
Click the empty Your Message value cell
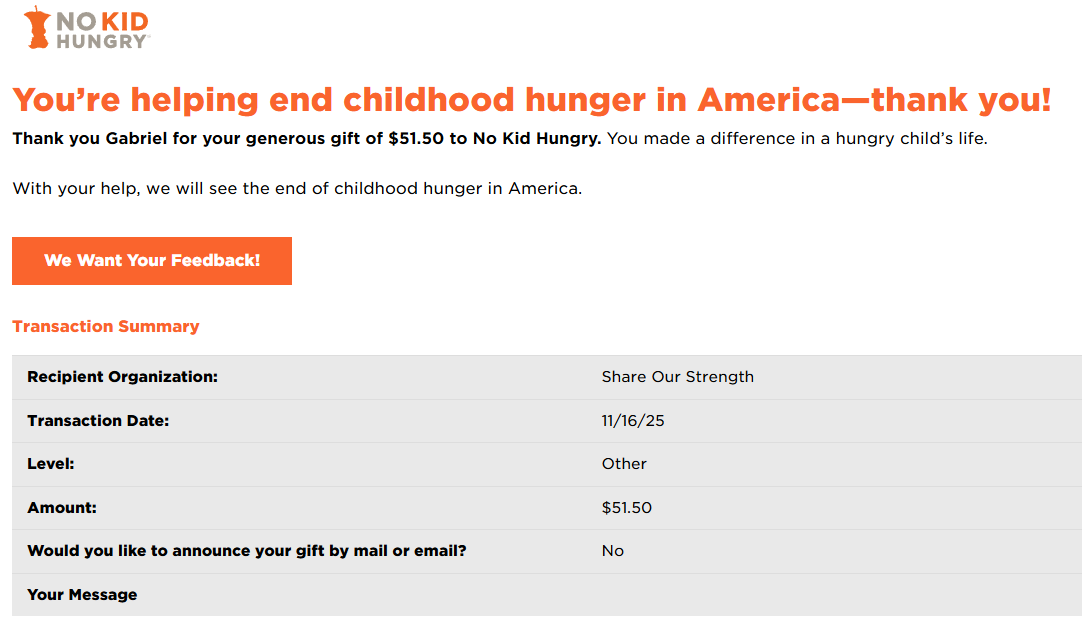pyautogui.click(x=800, y=595)
